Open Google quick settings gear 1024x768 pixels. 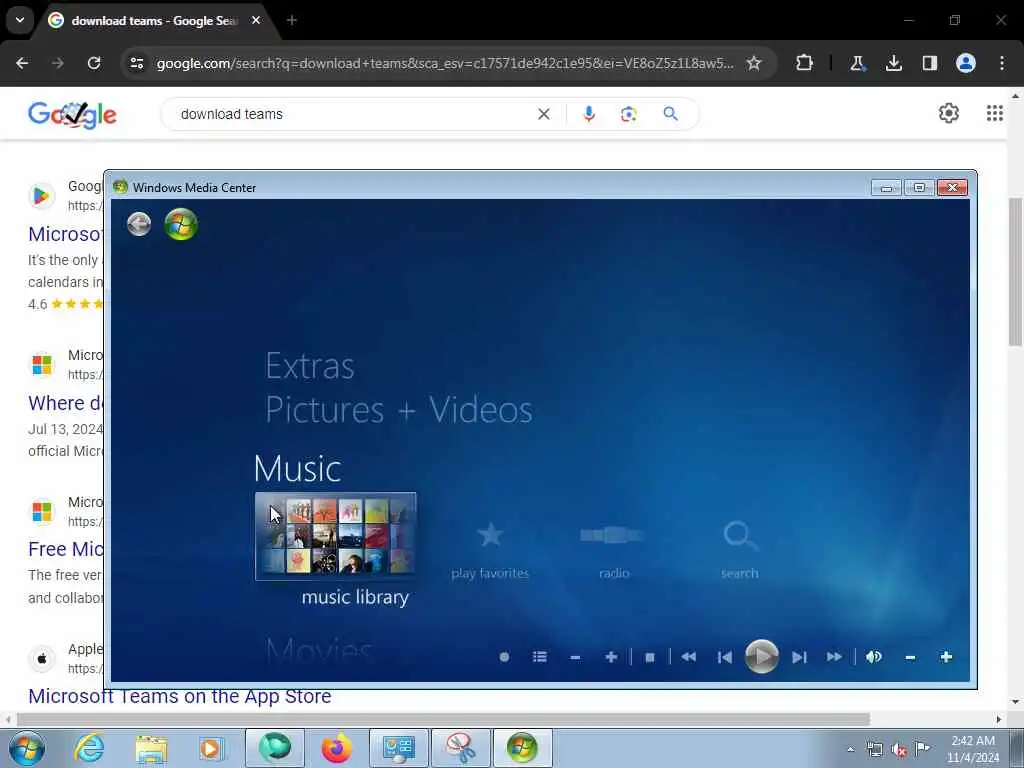[949, 113]
